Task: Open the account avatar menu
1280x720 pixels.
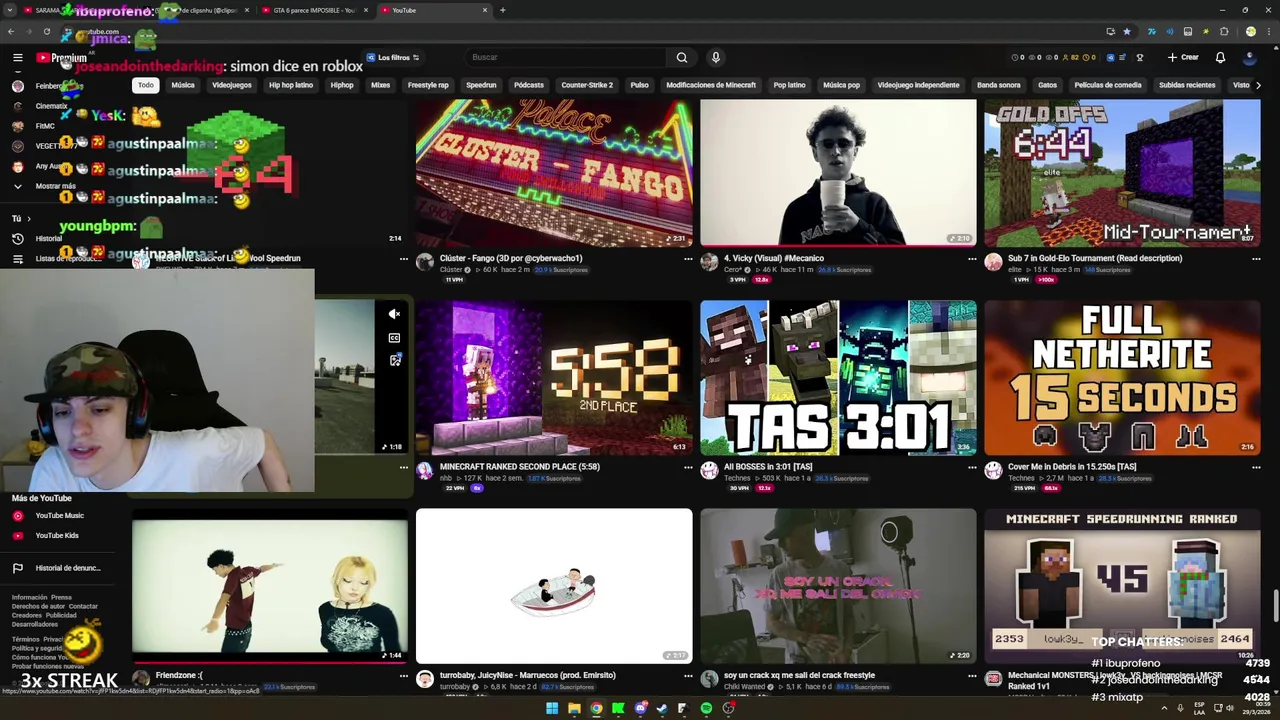Action: point(1250,57)
